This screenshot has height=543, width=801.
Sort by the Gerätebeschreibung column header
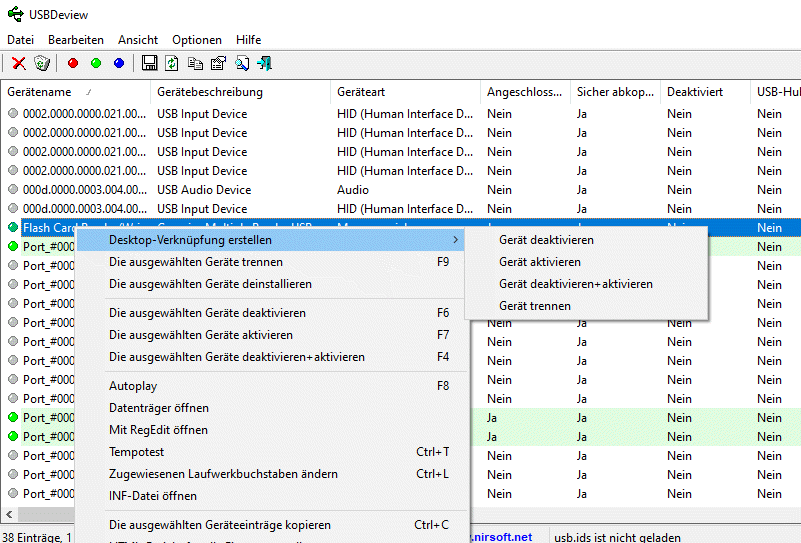coord(210,91)
